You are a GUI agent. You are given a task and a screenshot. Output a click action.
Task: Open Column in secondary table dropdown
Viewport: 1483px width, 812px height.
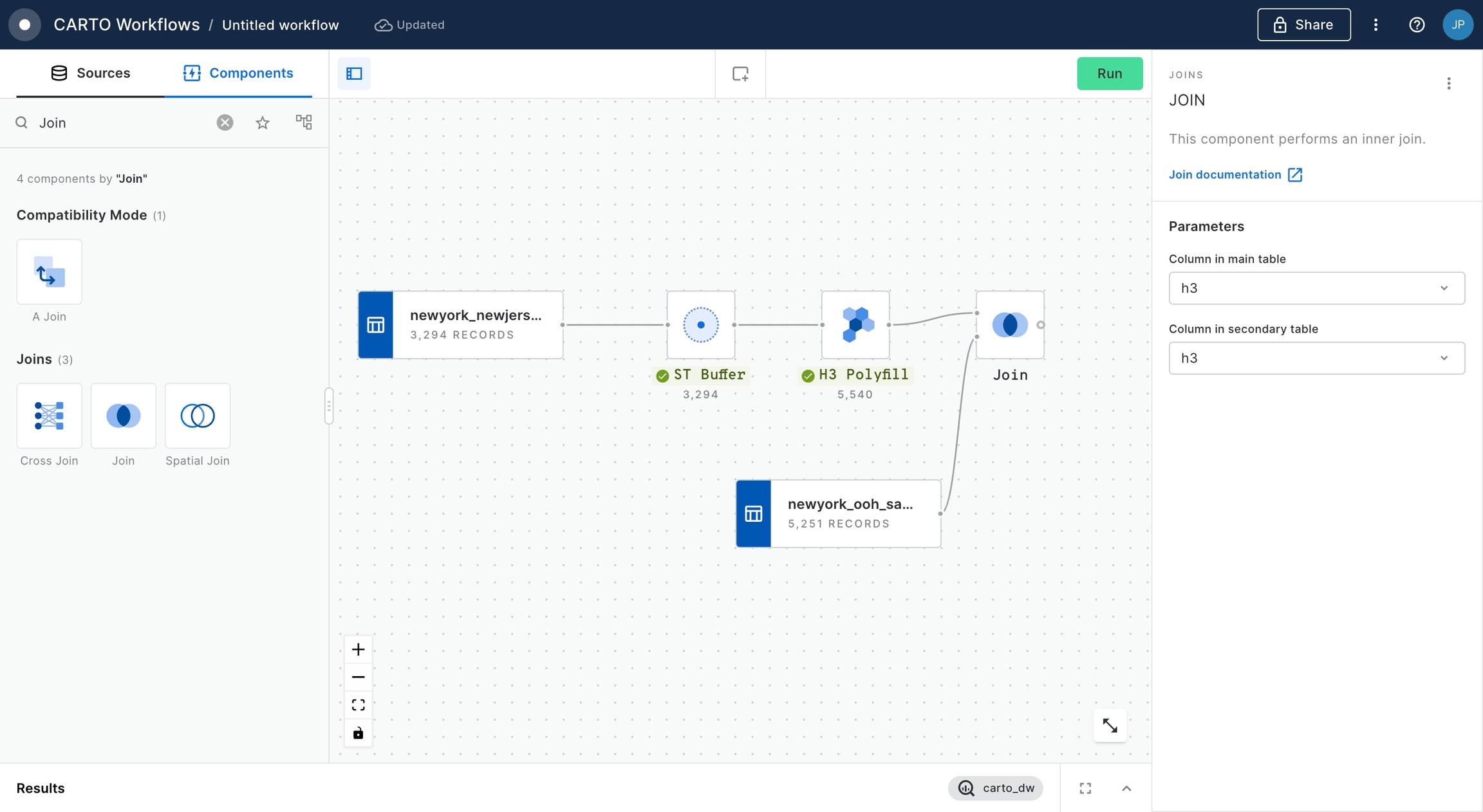click(x=1317, y=358)
